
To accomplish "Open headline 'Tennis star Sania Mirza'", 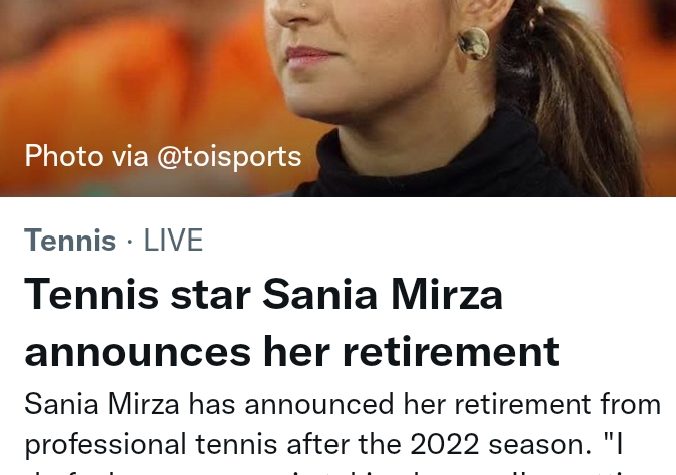I will [263, 294].
